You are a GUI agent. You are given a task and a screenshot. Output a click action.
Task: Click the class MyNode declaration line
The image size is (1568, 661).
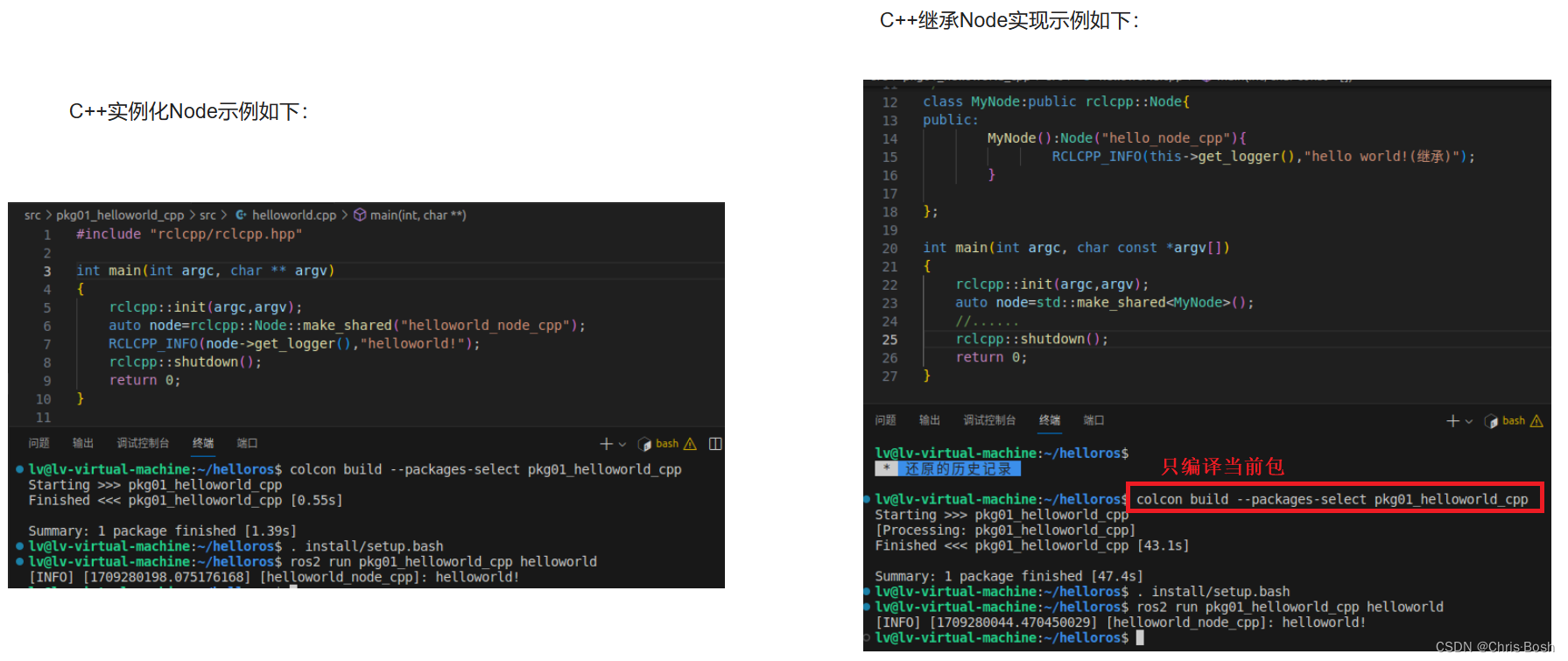[1056, 102]
